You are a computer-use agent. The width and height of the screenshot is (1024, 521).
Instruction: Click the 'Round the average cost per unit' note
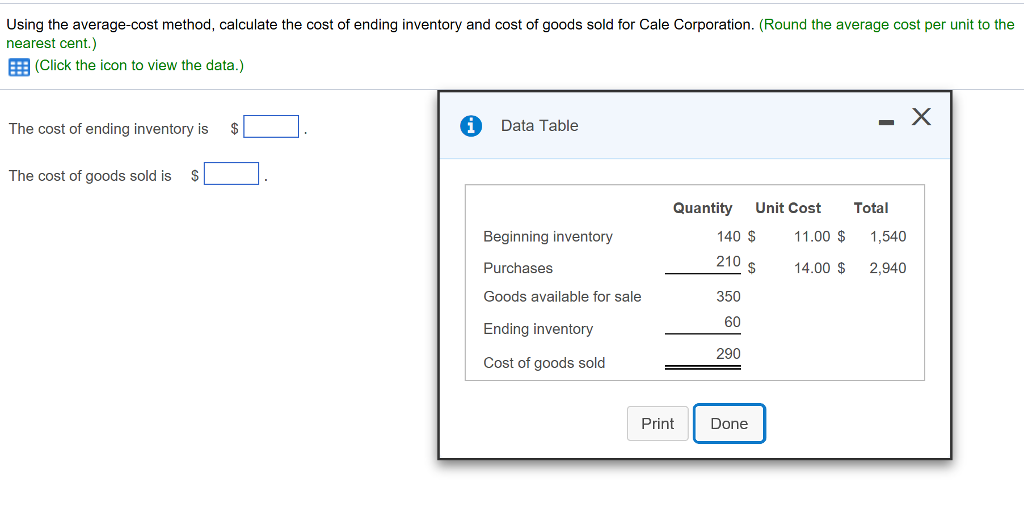[510, 33]
